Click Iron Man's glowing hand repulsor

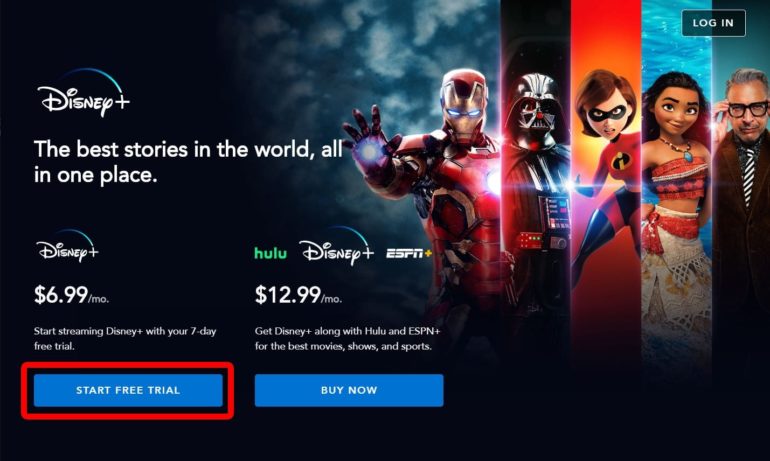(x=369, y=152)
